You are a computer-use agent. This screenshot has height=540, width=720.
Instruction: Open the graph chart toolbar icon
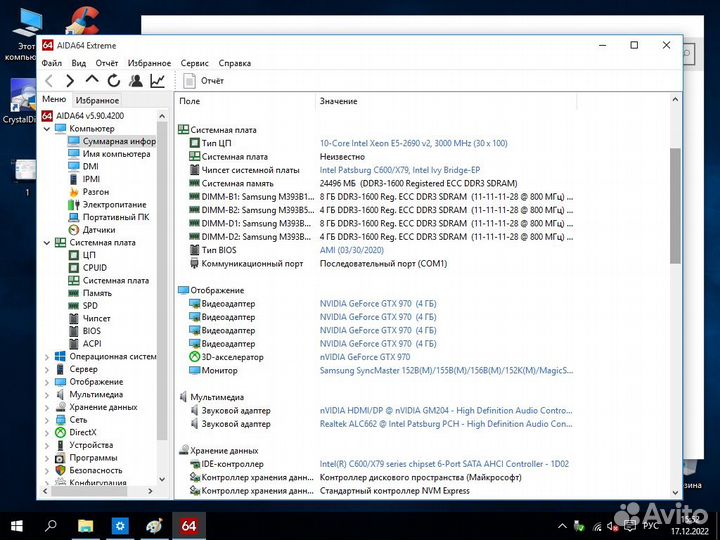pyautogui.click(x=158, y=81)
